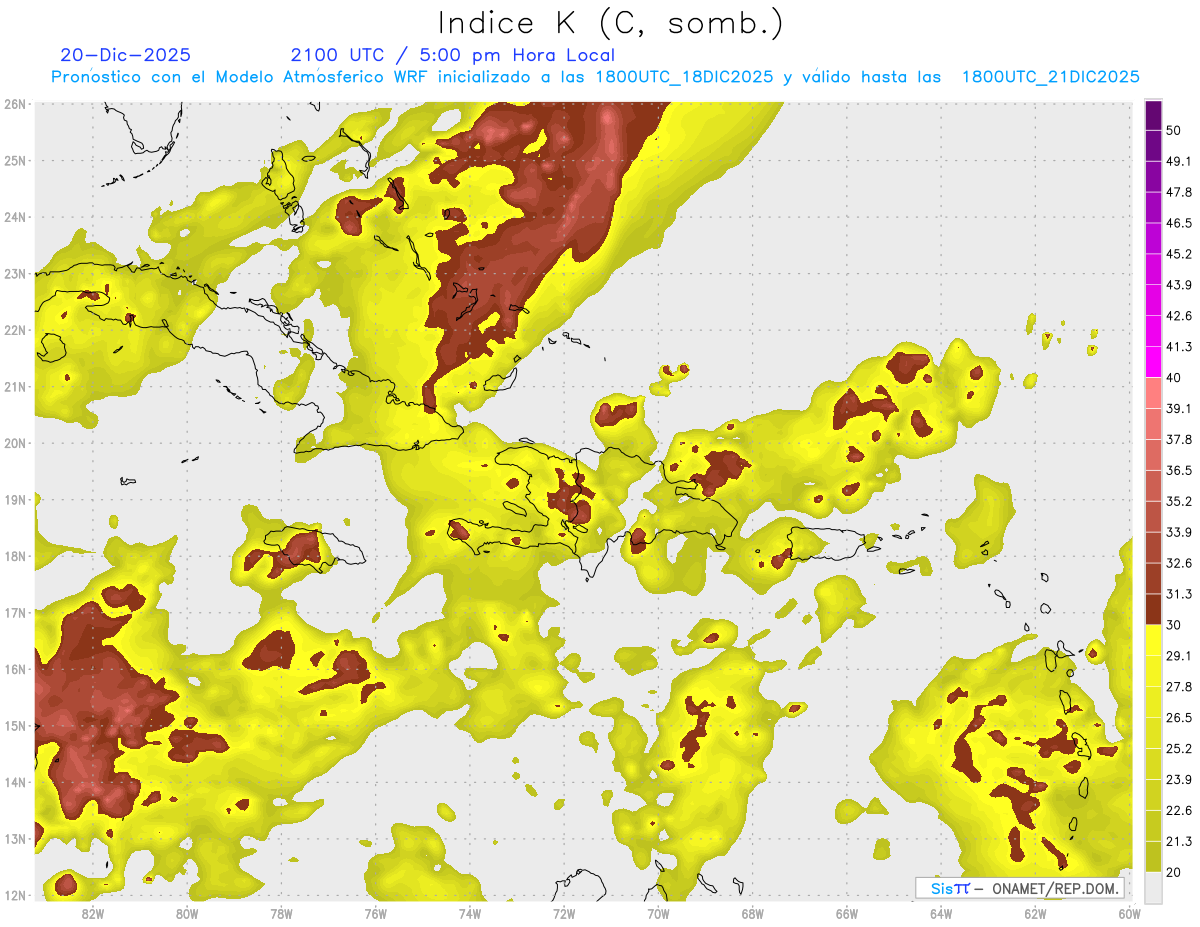1200x927 pixels.
Task: Click the colorbar value '32.6'
Action: 1179,563
